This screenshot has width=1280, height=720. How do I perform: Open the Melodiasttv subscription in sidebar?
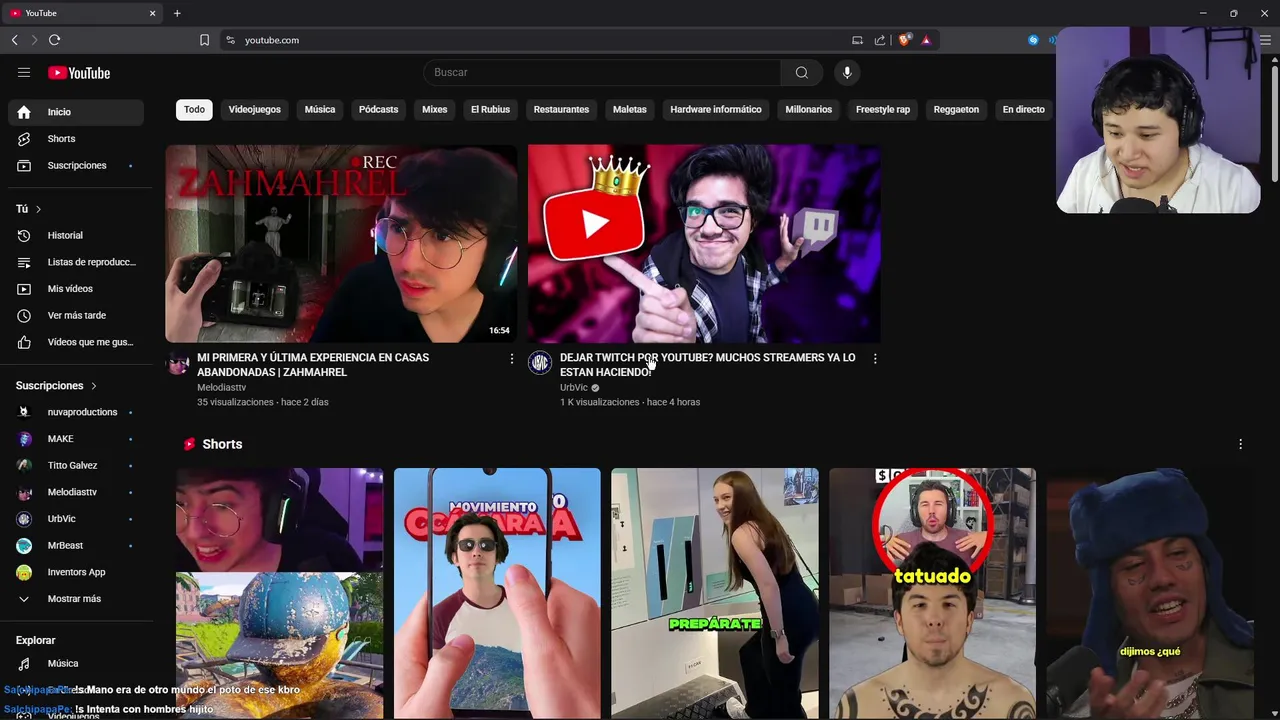coord(76,492)
